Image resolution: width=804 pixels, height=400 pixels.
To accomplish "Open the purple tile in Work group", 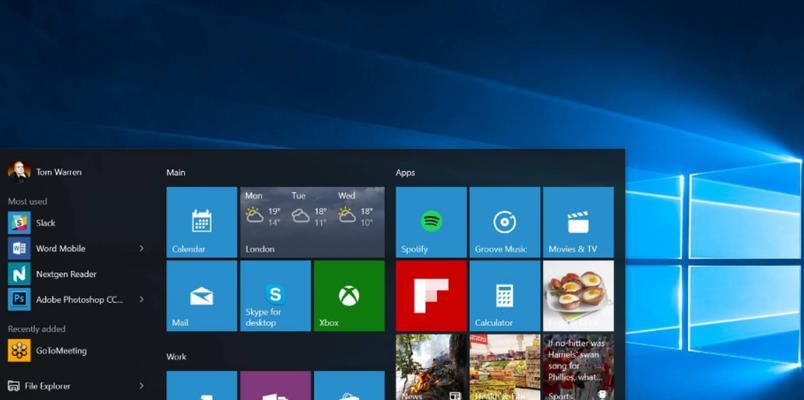I will [x=275, y=385].
